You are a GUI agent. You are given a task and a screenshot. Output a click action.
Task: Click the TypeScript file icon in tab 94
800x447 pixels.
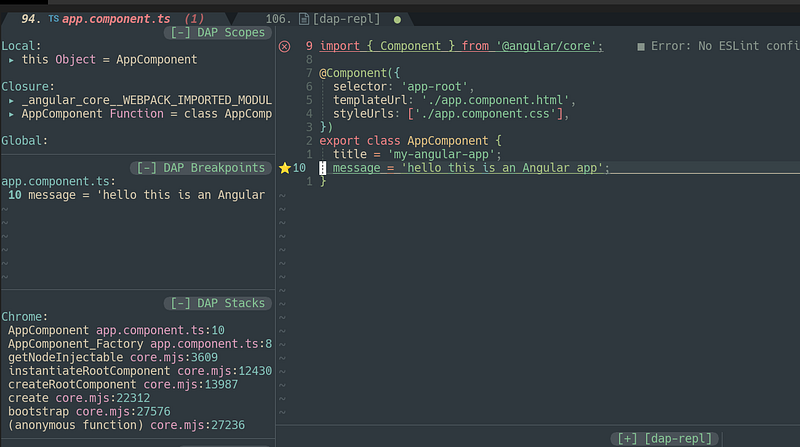pyautogui.click(x=54, y=19)
